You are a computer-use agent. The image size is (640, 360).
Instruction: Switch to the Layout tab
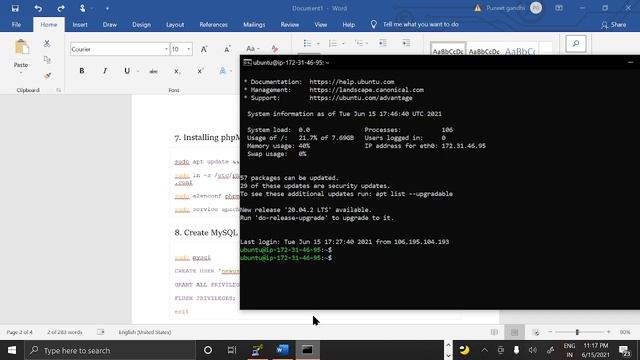tap(175, 24)
